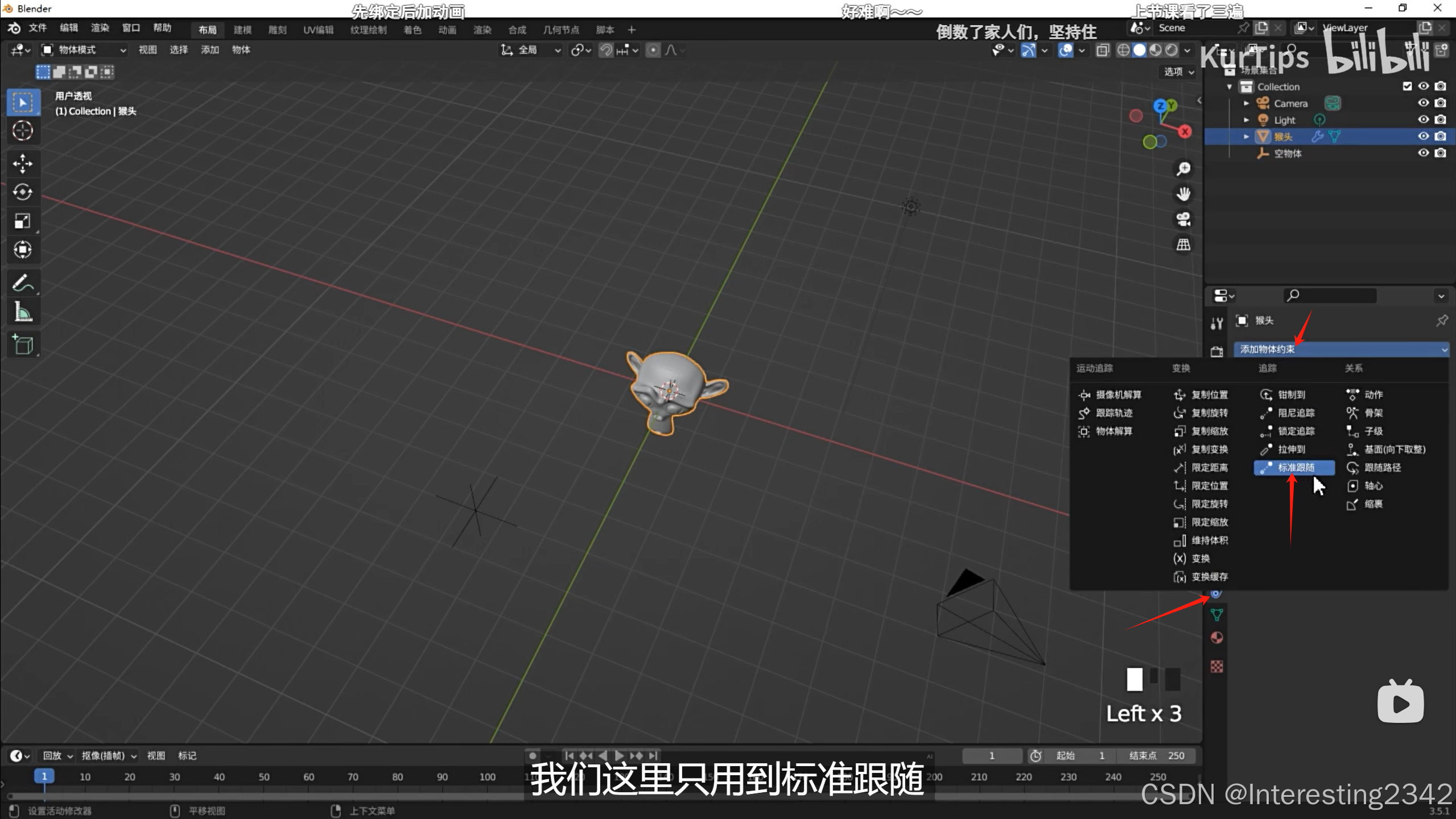1456x819 pixels.
Task: Open the 选项 button in viewport header
Action: click(1178, 72)
